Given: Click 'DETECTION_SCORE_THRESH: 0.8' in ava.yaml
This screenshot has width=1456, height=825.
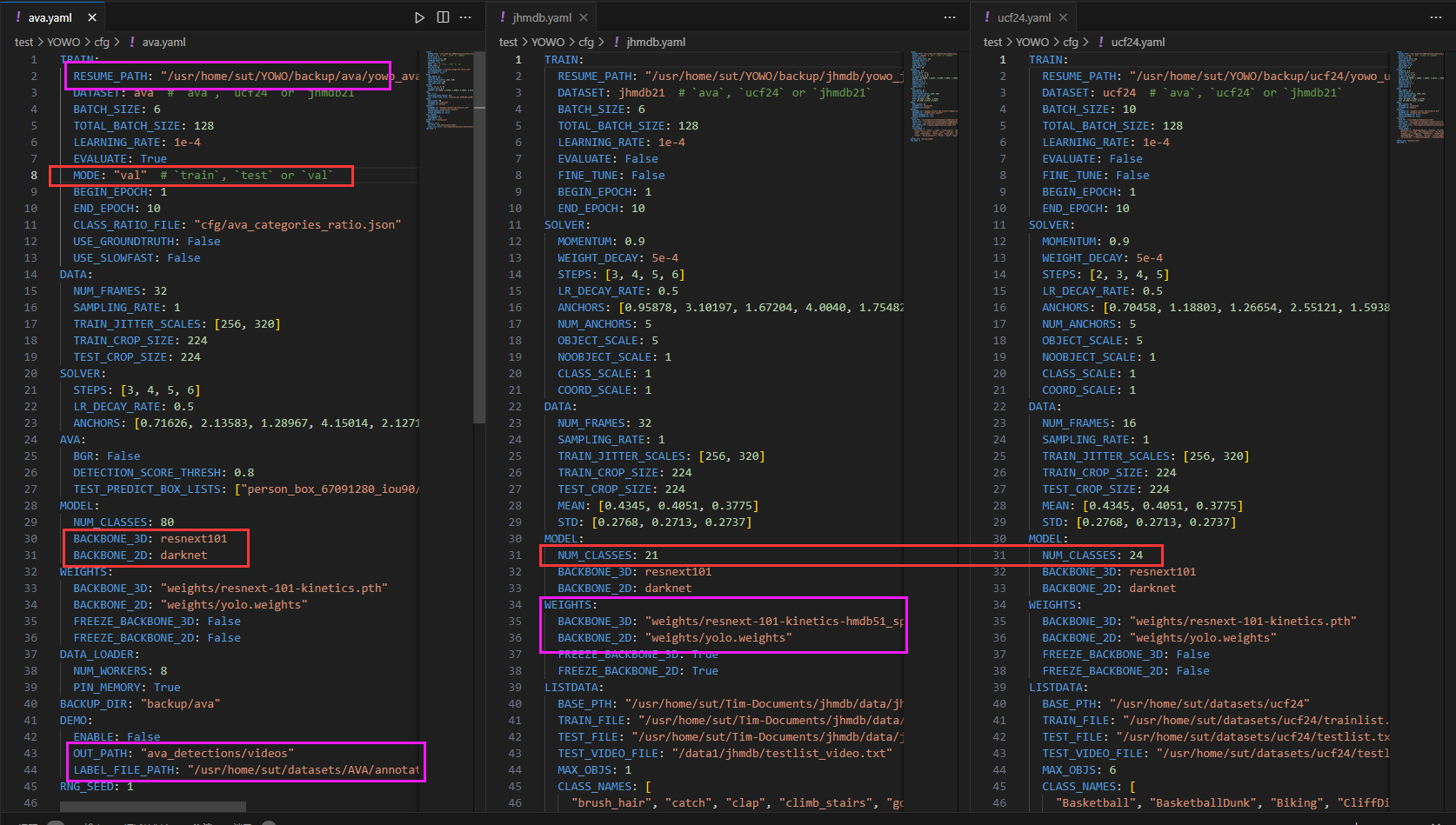Looking at the screenshot, I should click(x=164, y=472).
